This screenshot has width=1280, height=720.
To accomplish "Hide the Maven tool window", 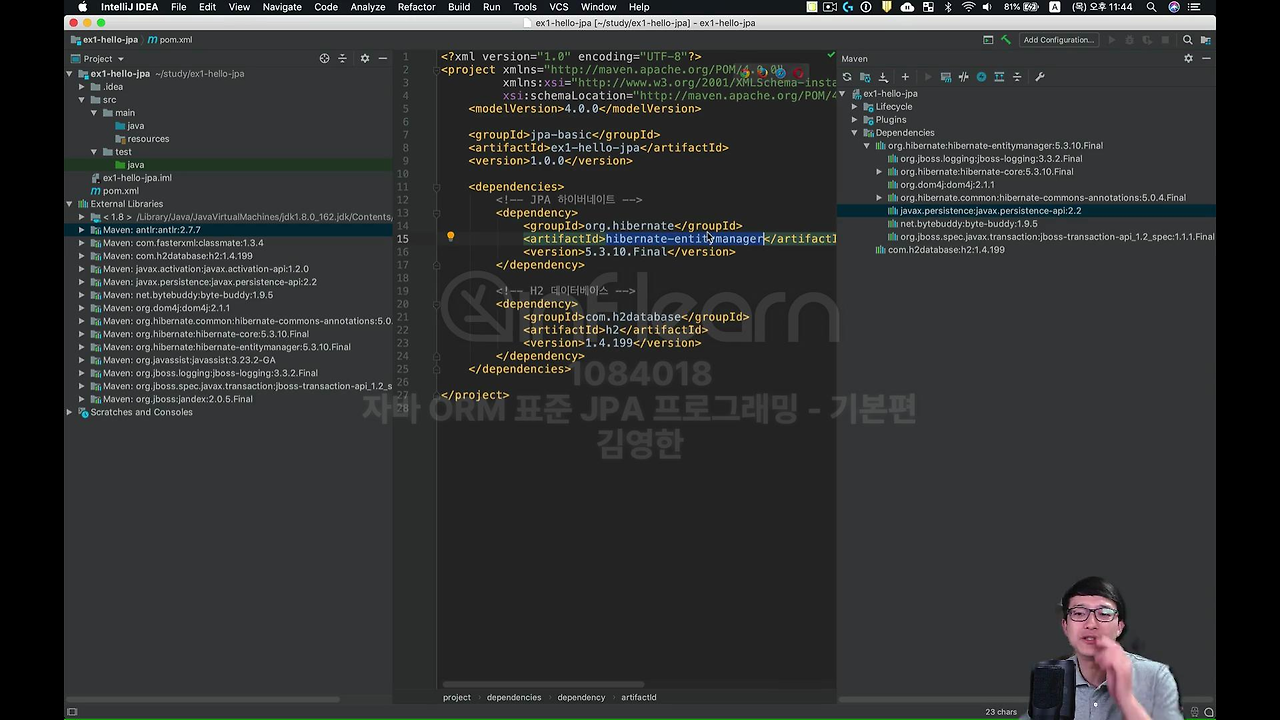I will [x=1206, y=58].
